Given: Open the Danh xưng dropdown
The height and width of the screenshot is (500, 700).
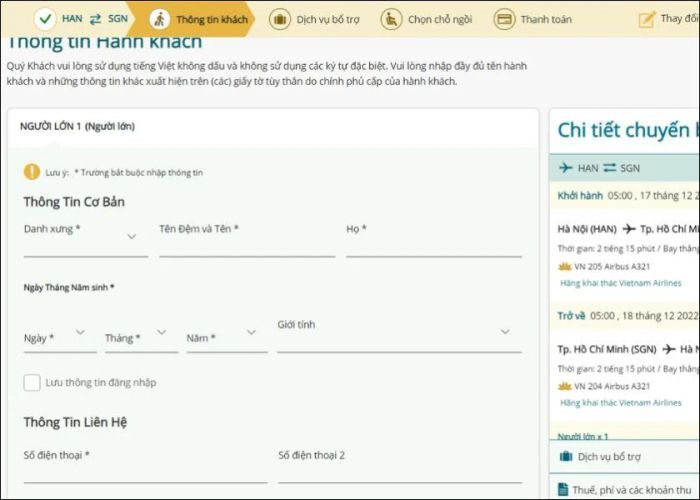Looking at the screenshot, I should (86, 239).
